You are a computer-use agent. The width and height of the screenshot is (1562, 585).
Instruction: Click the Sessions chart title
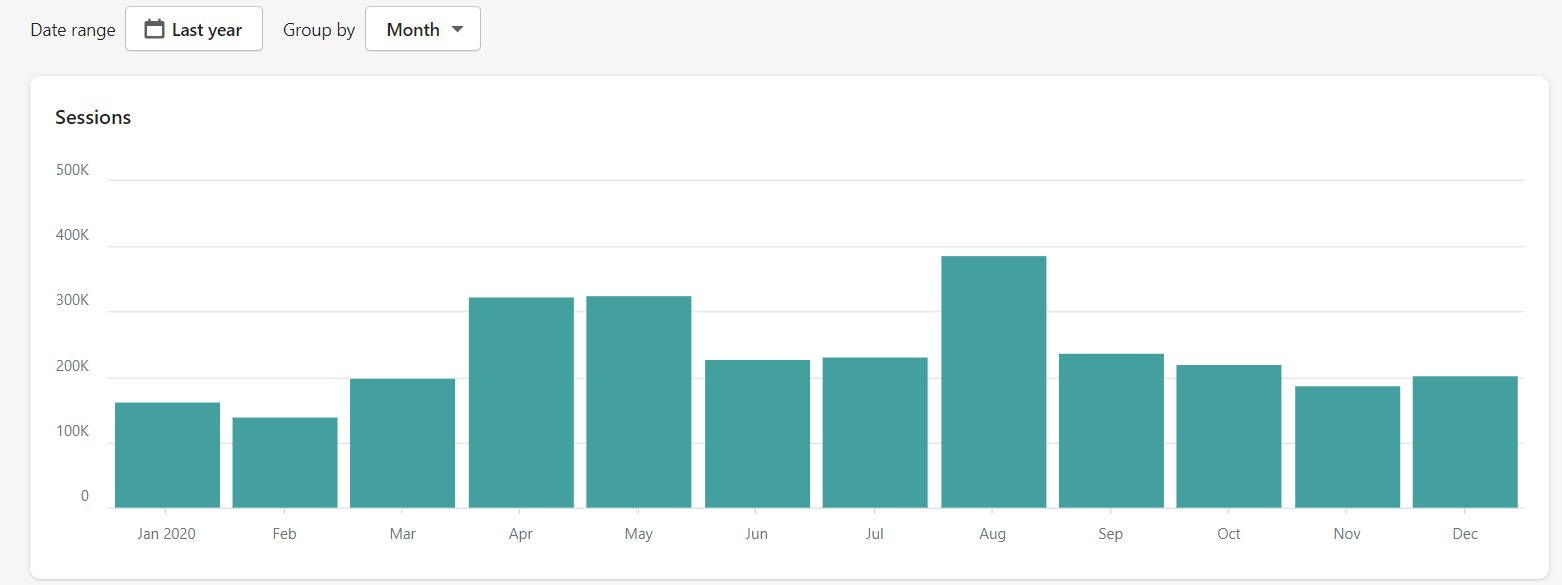93,117
